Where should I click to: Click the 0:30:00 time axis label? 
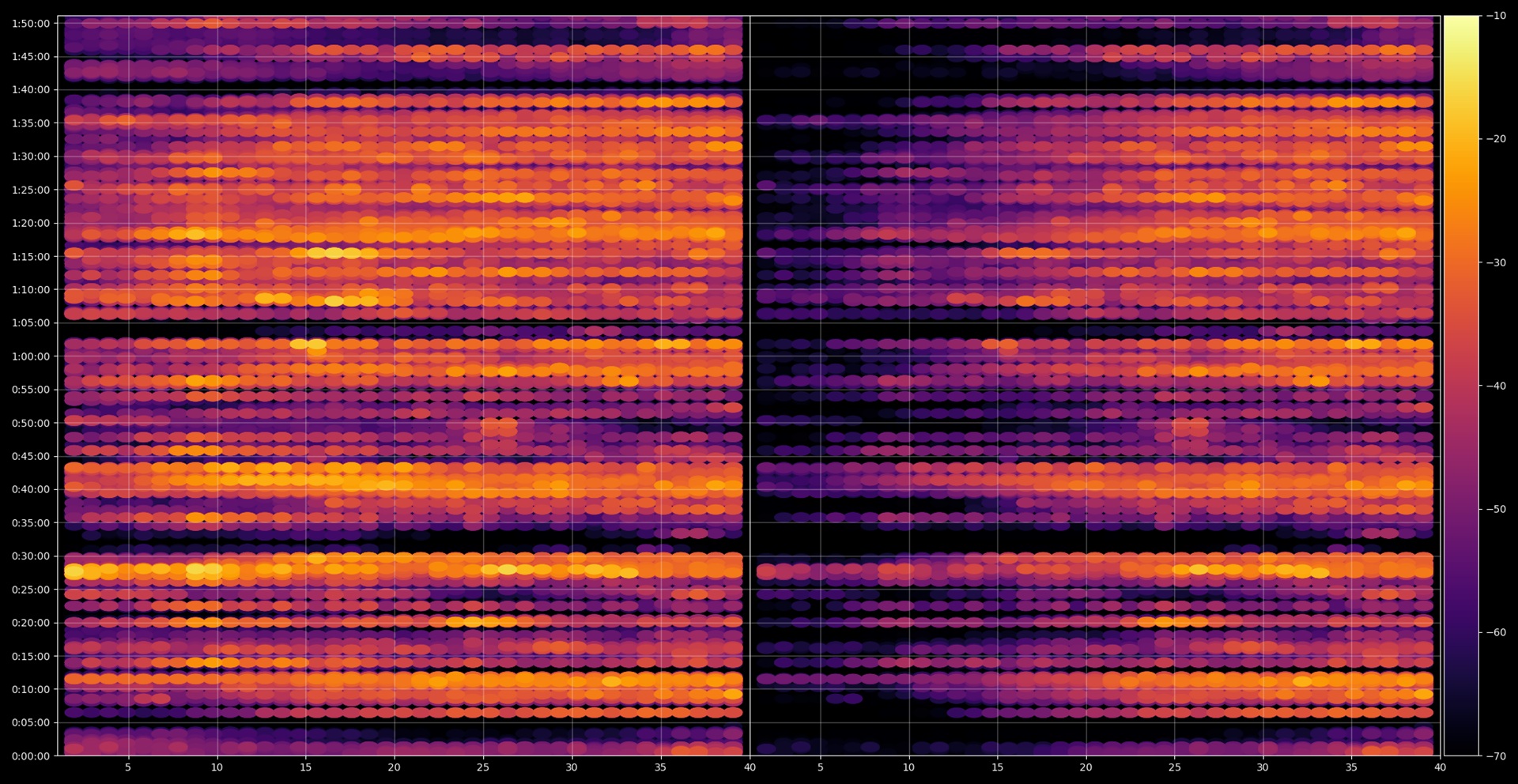(x=31, y=556)
